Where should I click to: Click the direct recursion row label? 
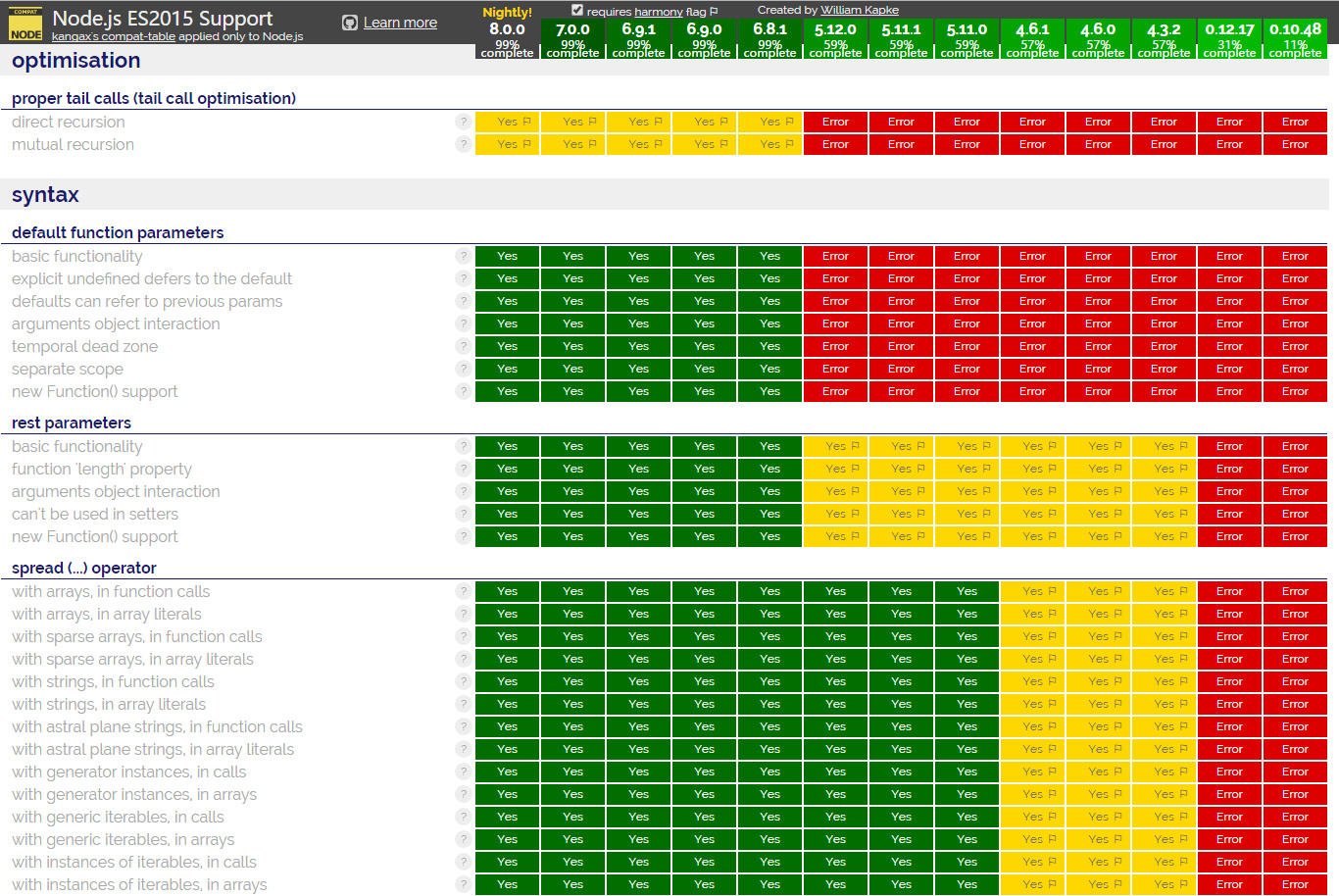tap(69, 122)
